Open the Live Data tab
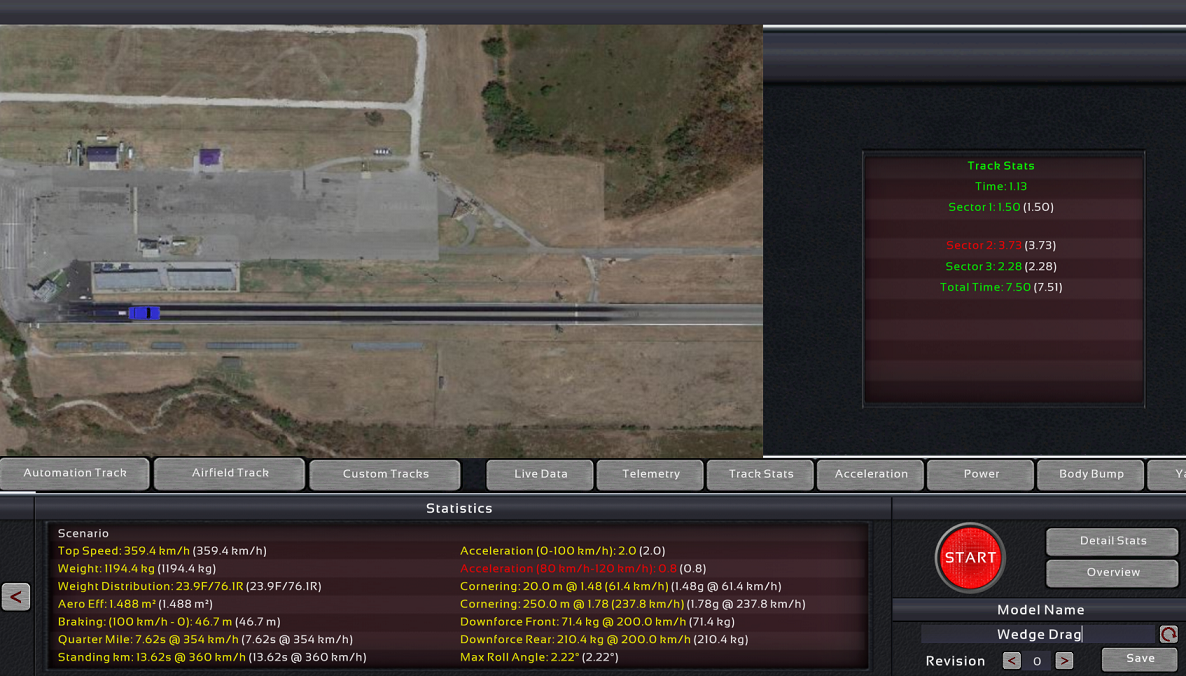The width and height of the screenshot is (1186, 676). [x=540, y=474]
